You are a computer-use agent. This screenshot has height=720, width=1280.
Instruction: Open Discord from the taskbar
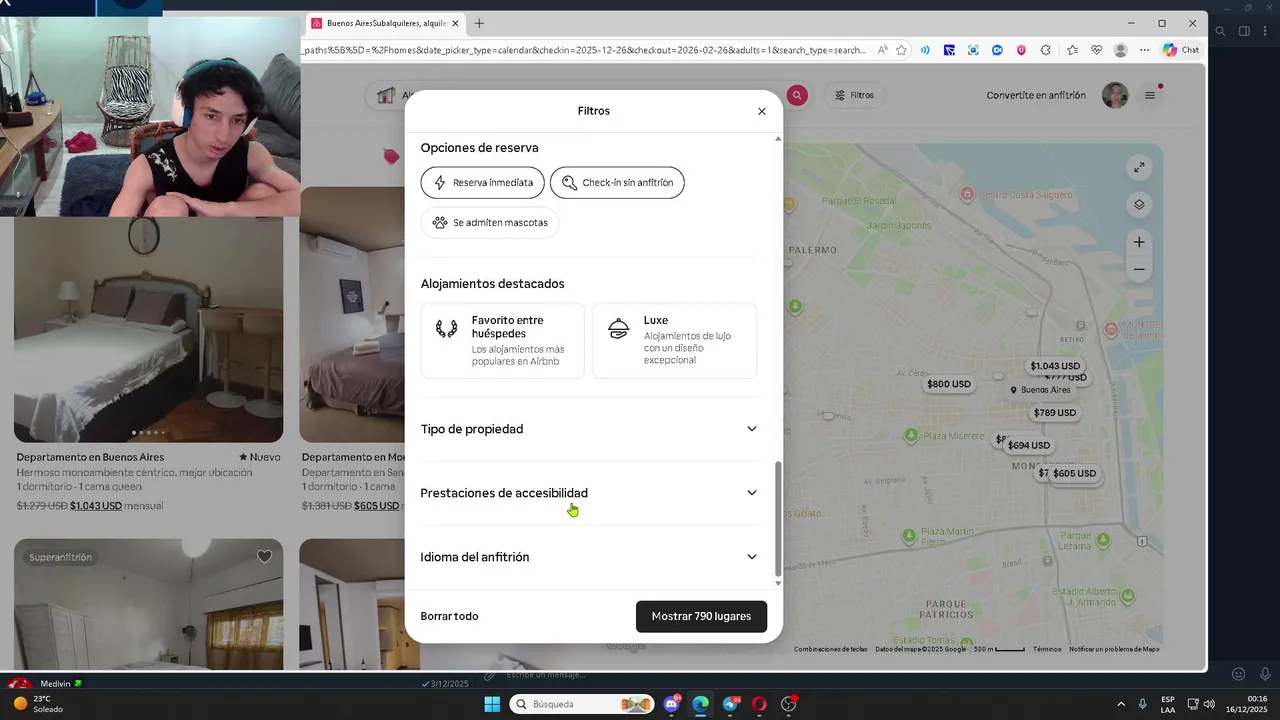pyautogui.click(x=672, y=704)
